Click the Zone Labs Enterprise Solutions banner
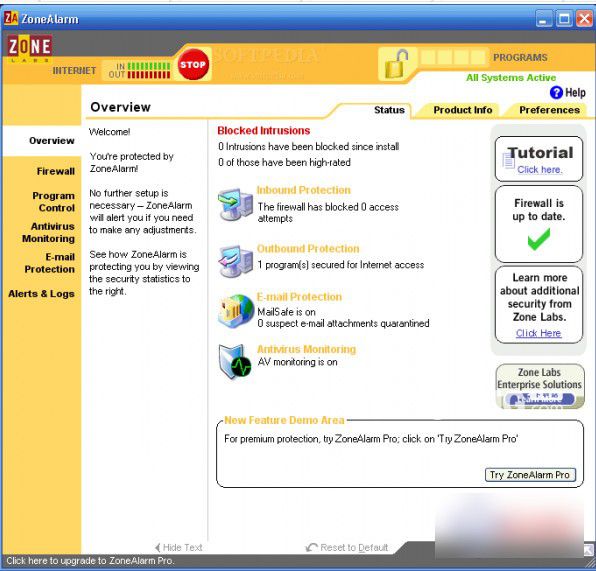This screenshot has height=571, width=596. 540,386
